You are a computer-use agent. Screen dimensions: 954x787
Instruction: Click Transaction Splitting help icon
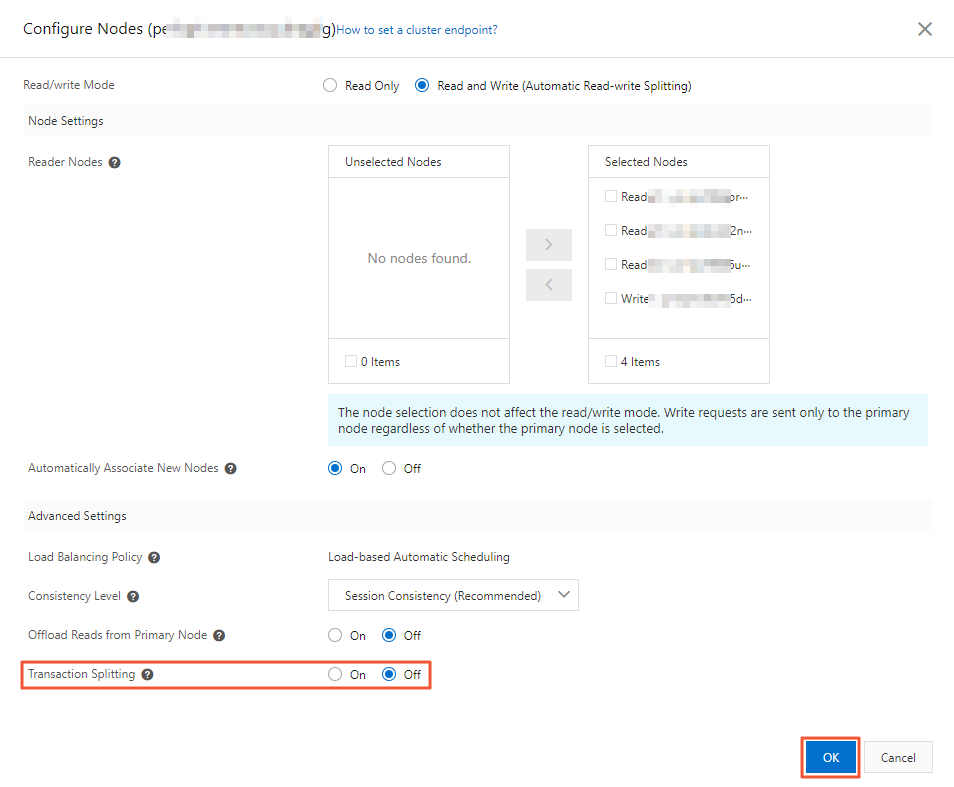point(148,674)
